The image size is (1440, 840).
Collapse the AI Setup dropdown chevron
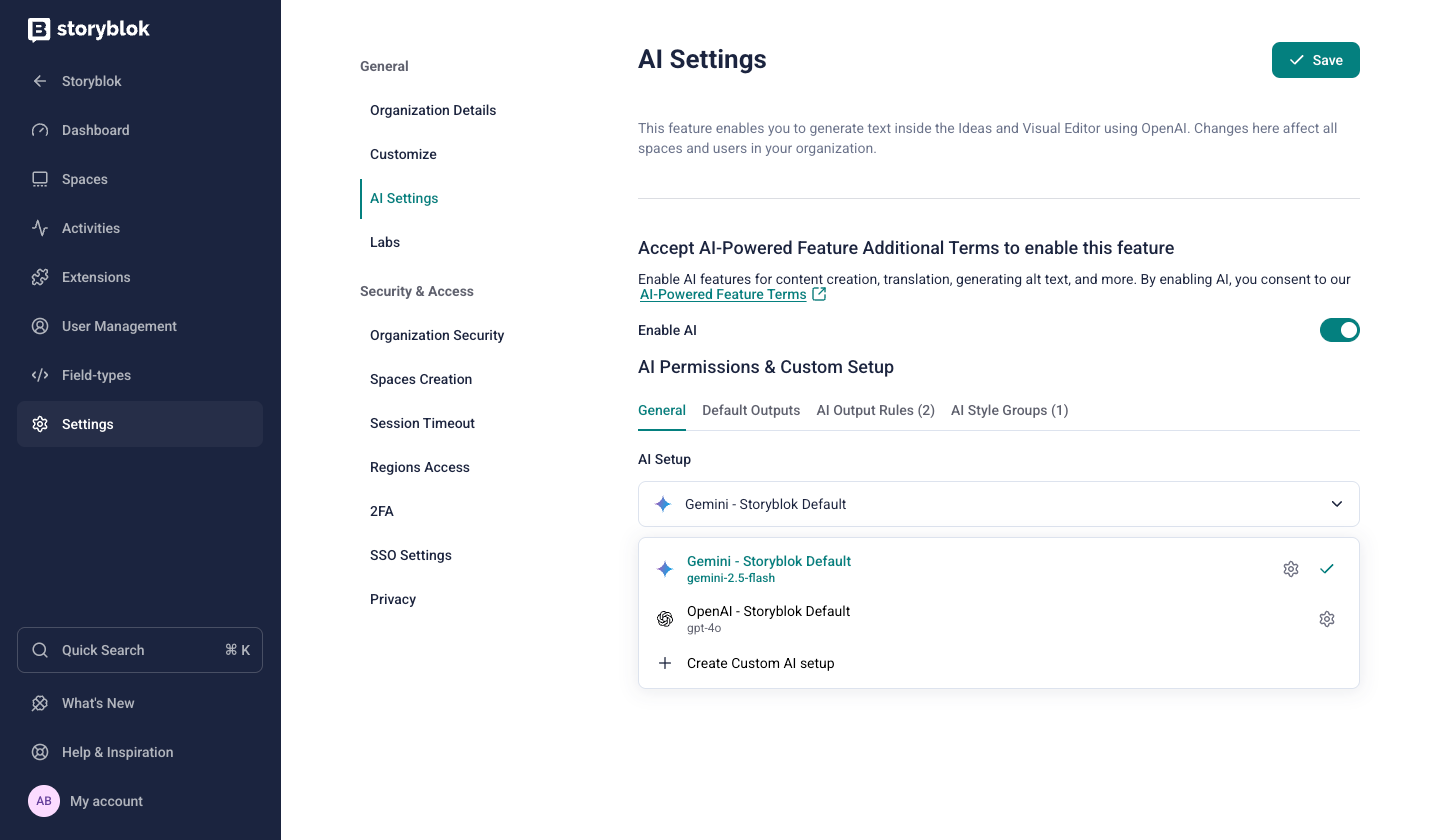(1337, 504)
